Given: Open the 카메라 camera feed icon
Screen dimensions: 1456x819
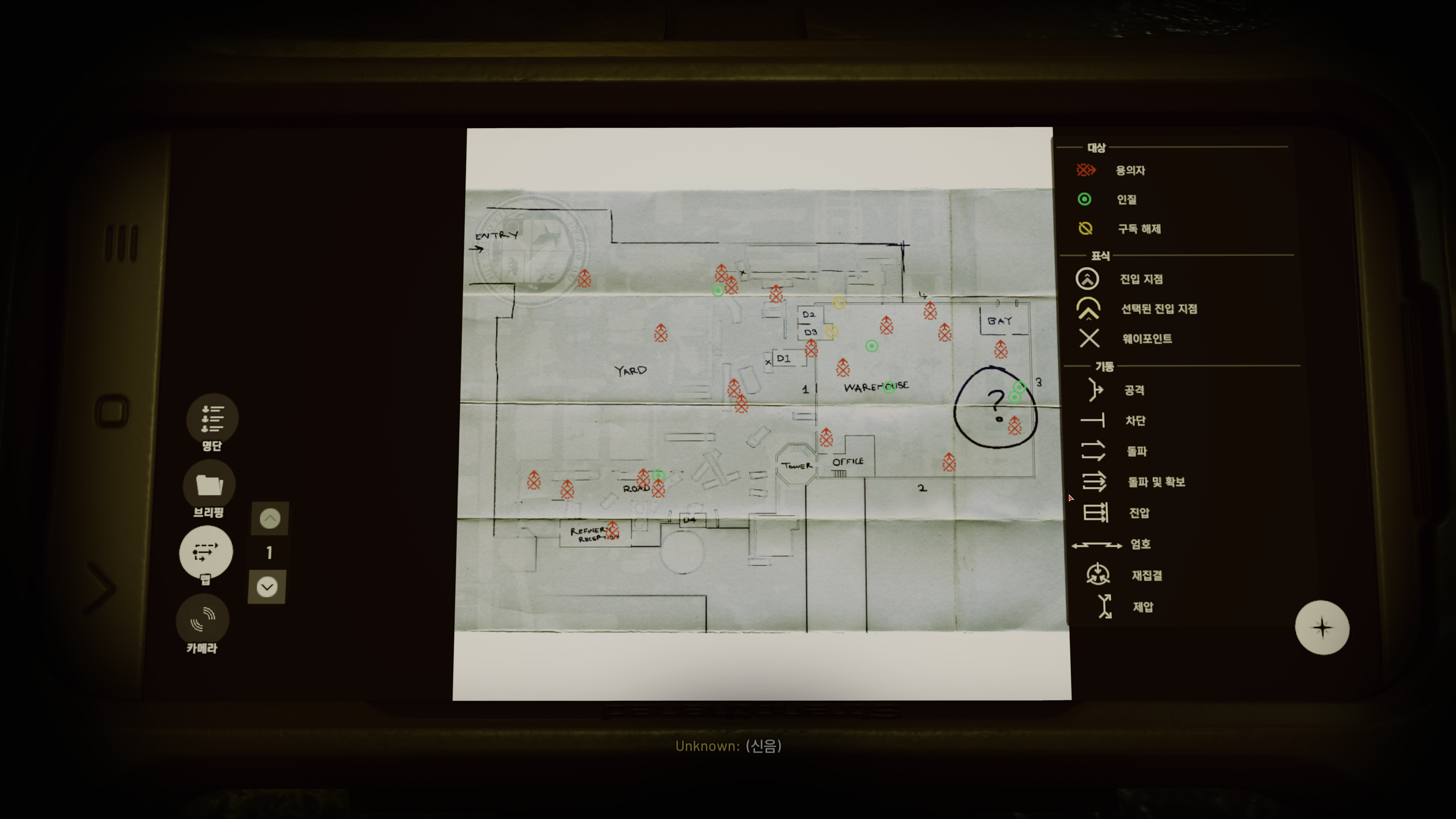Looking at the screenshot, I should coord(203,620).
